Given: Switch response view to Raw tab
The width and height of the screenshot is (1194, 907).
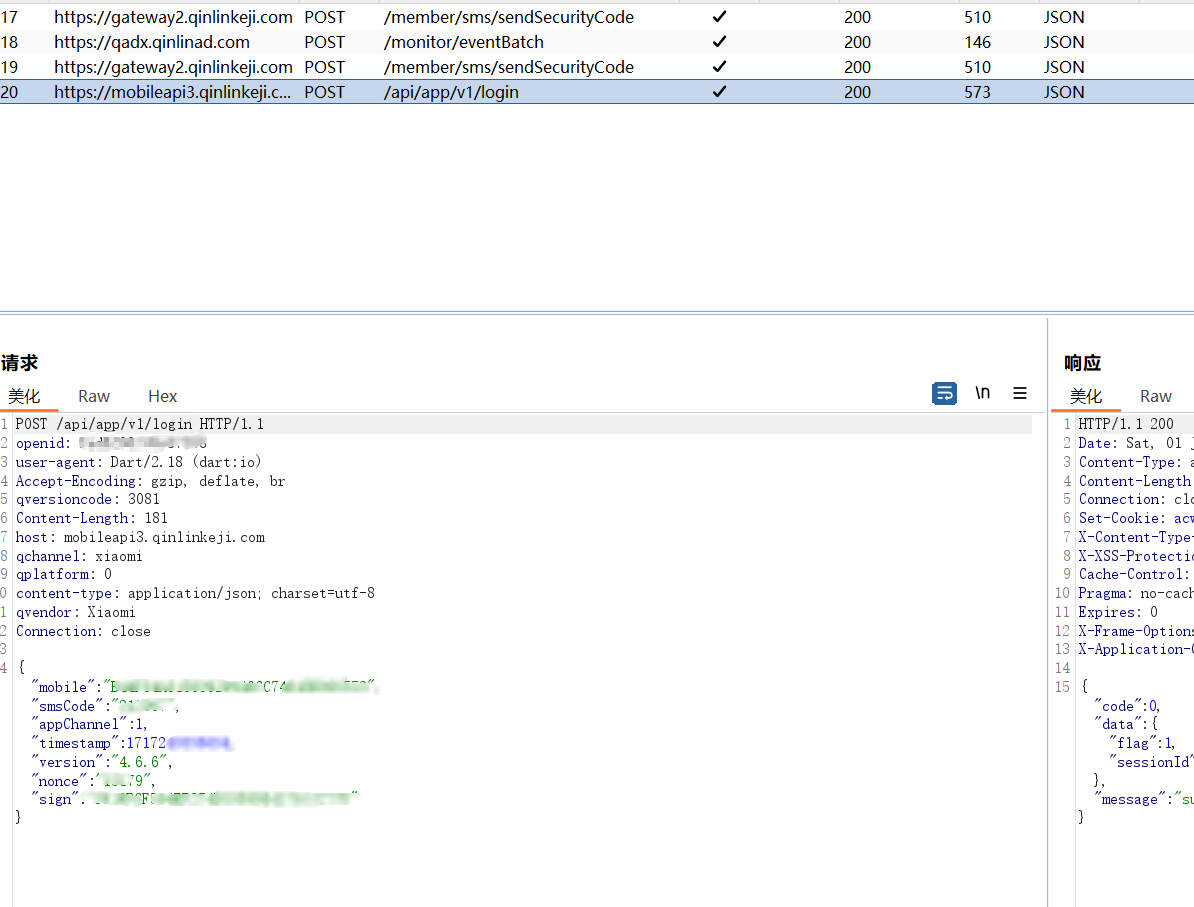Looking at the screenshot, I should pyautogui.click(x=1155, y=396).
